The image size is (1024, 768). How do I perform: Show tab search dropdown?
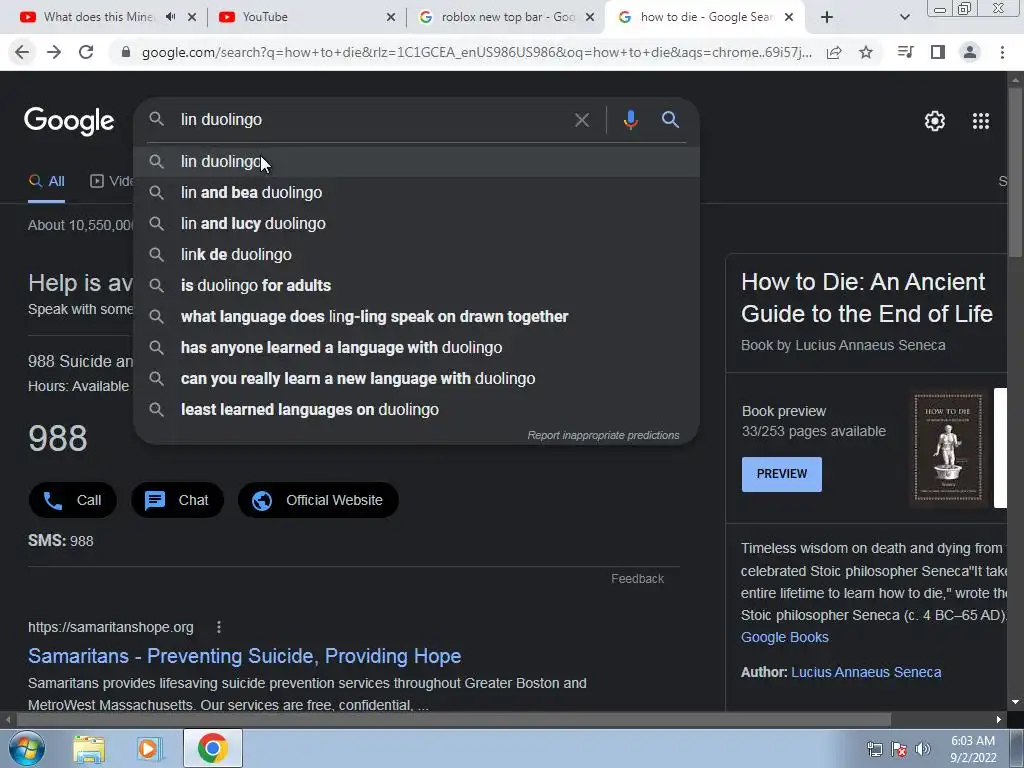[904, 18]
